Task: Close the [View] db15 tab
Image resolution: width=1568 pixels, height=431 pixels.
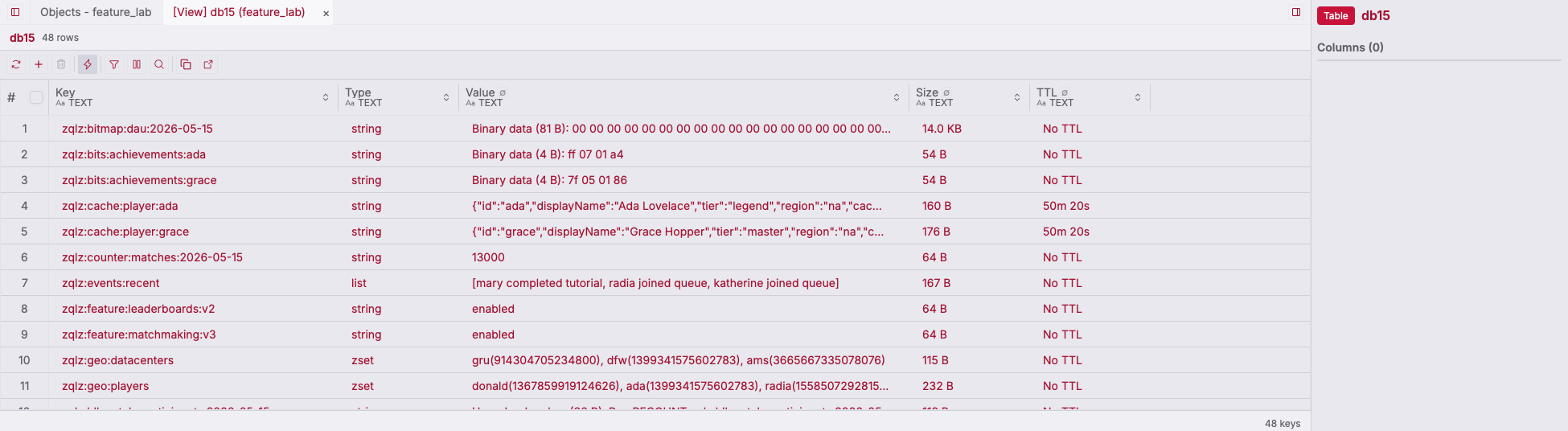Action: pos(326,13)
